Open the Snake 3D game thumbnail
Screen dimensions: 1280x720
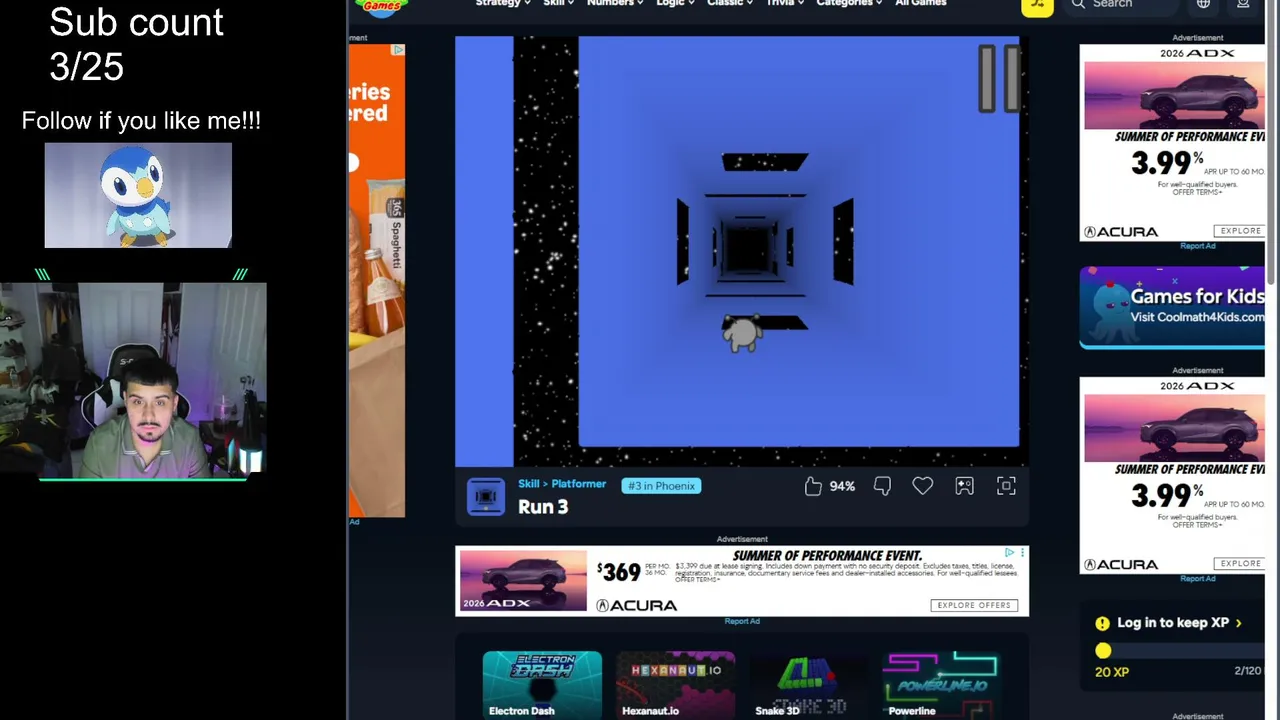(808, 685)
